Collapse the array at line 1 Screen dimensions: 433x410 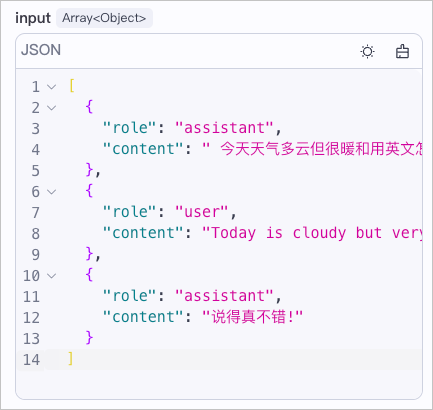[51, 87]
